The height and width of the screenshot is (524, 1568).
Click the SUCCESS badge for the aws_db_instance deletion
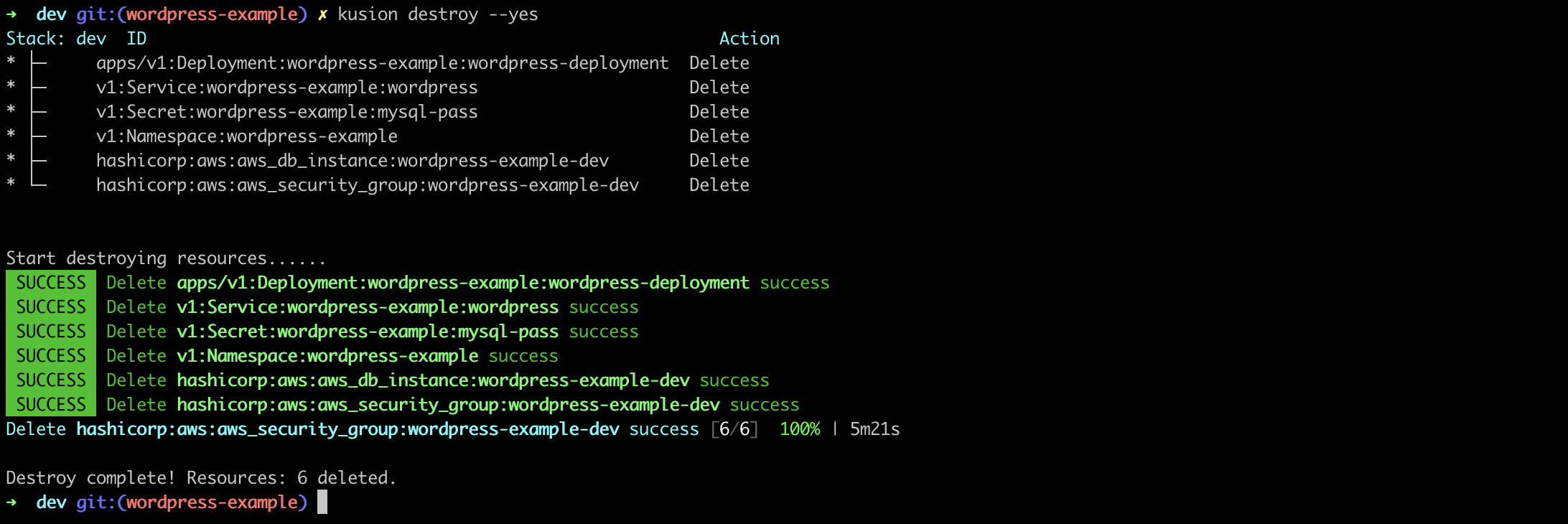51,380
